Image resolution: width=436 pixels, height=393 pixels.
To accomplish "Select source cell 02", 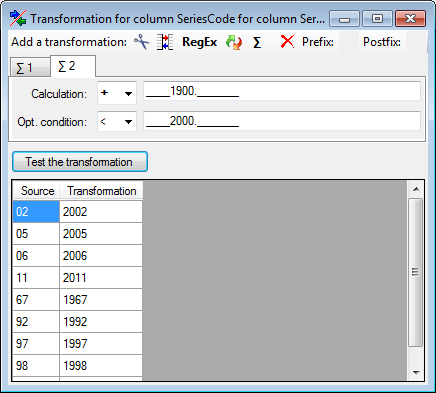I will click(36, 212).
